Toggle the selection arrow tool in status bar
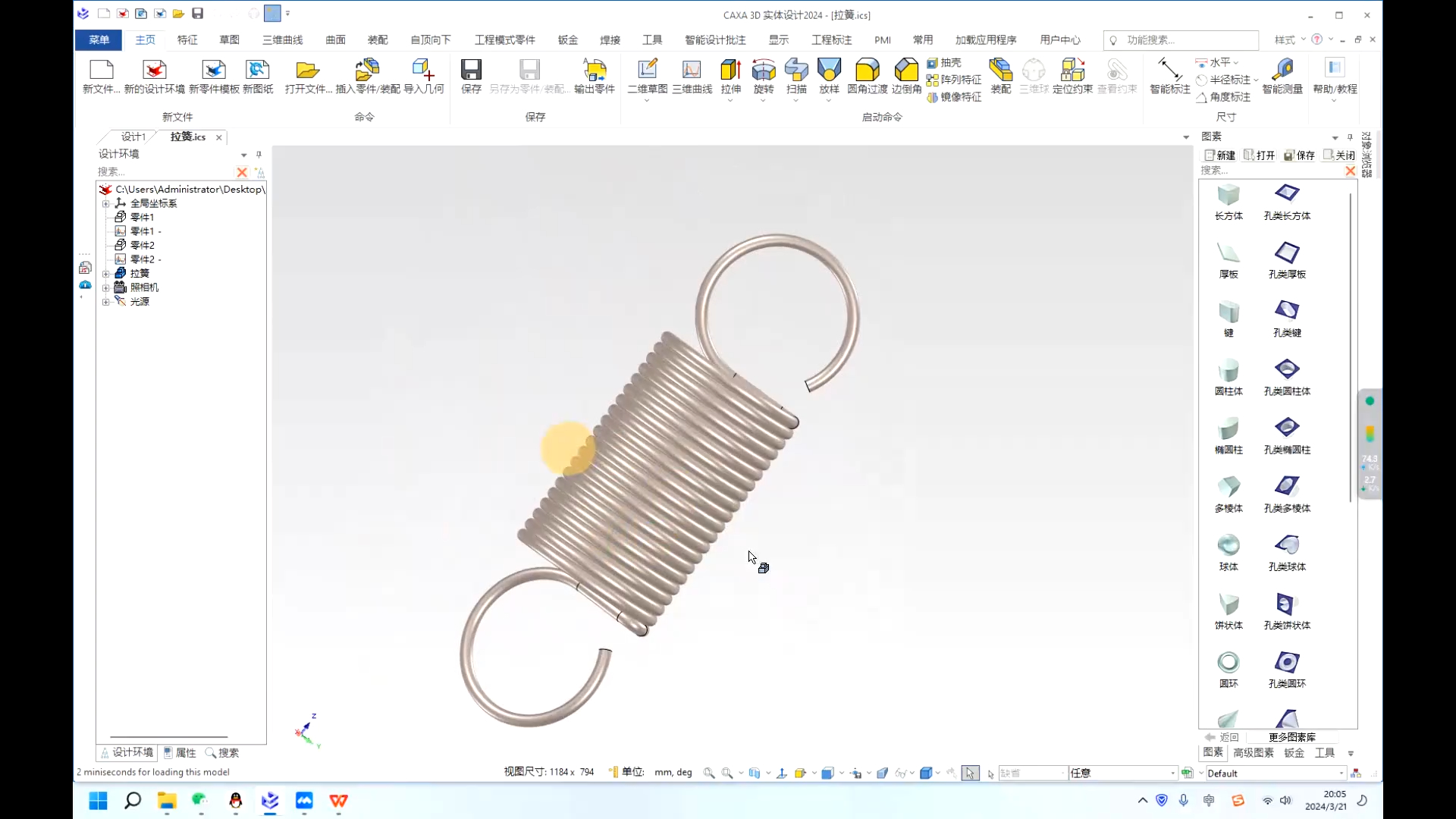 click(970, 773)
